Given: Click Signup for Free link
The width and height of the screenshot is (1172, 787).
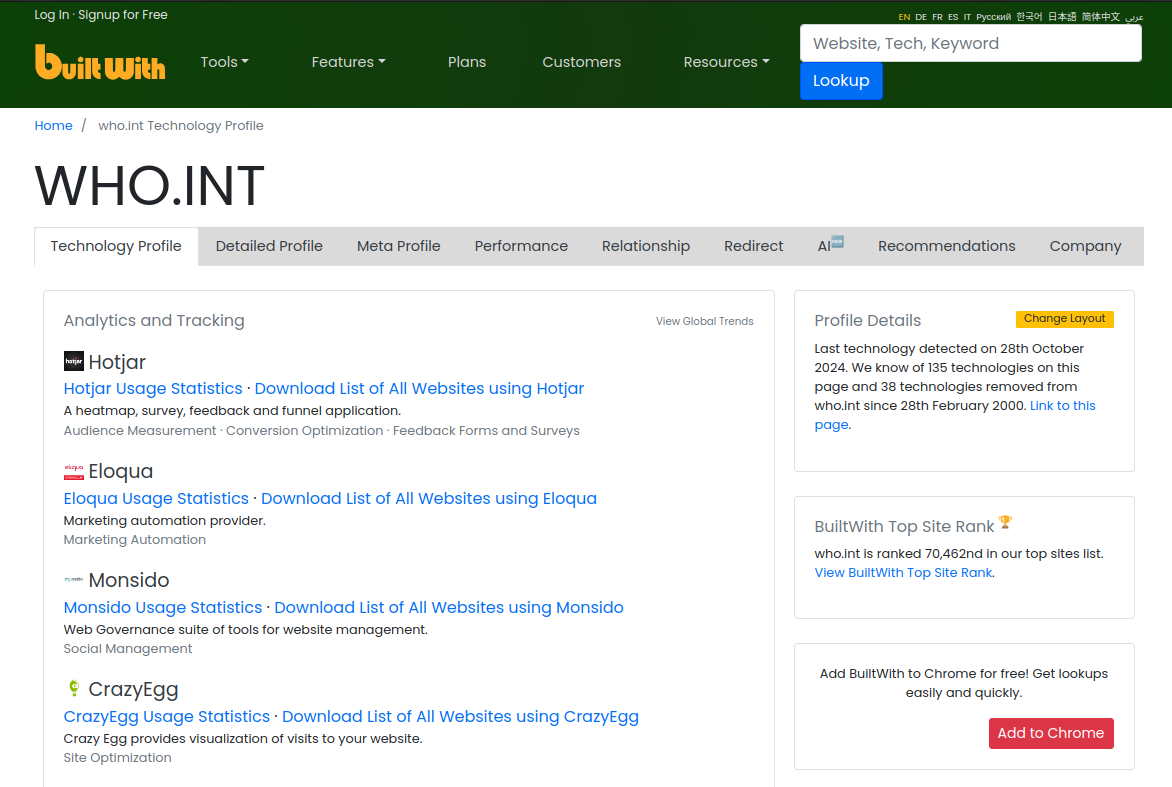Looking at the screenshot, I should 123,15.
